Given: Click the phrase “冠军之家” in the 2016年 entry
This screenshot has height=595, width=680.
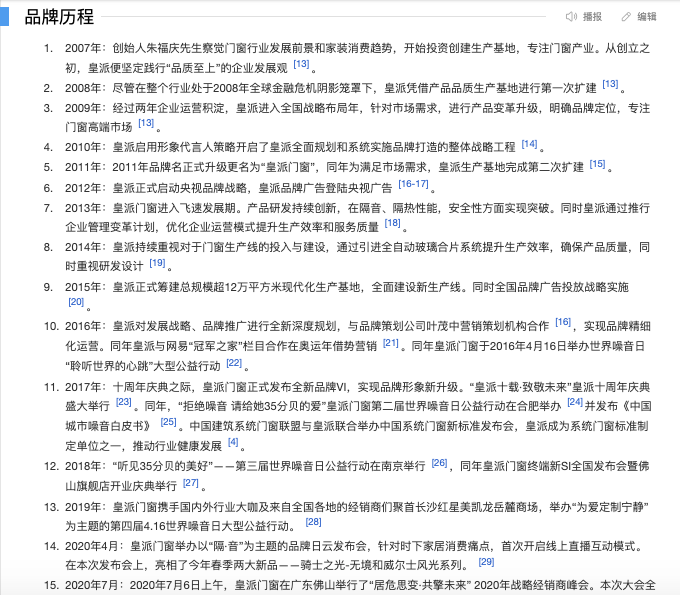Looking at the screenshot, I should coord(215,346).
